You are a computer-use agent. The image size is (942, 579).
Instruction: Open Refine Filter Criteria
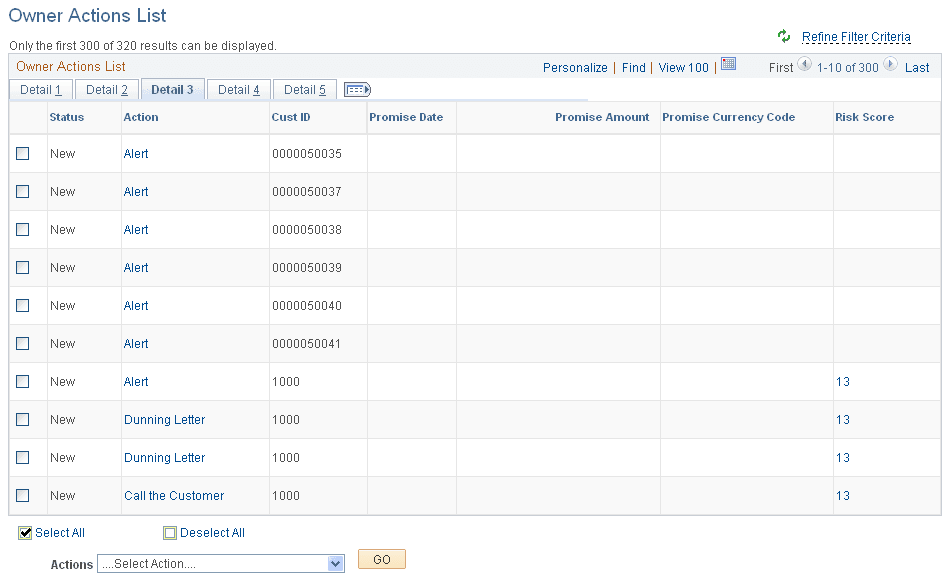coord(856,37)
